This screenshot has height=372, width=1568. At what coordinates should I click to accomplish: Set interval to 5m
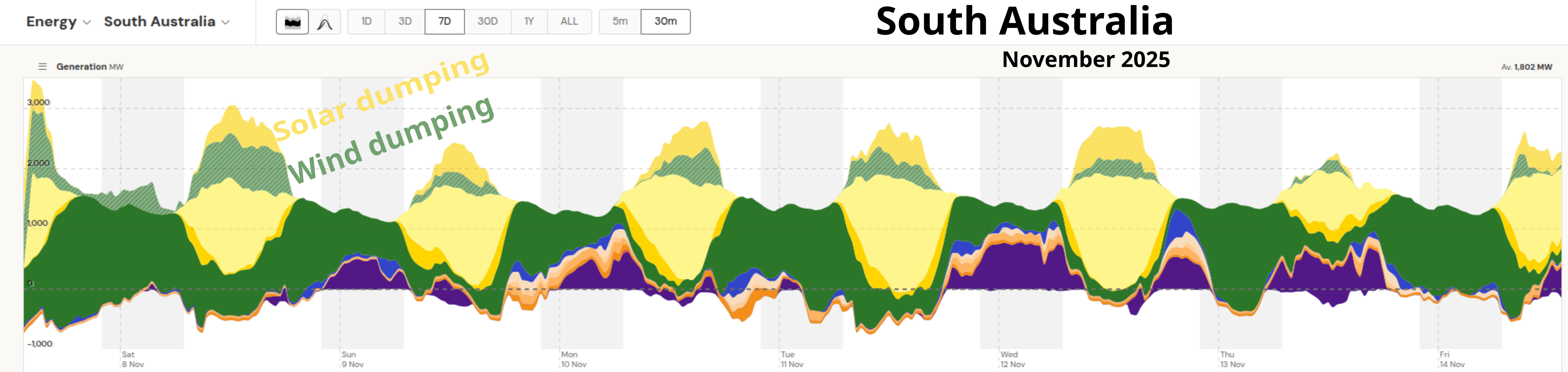point(620,21)
